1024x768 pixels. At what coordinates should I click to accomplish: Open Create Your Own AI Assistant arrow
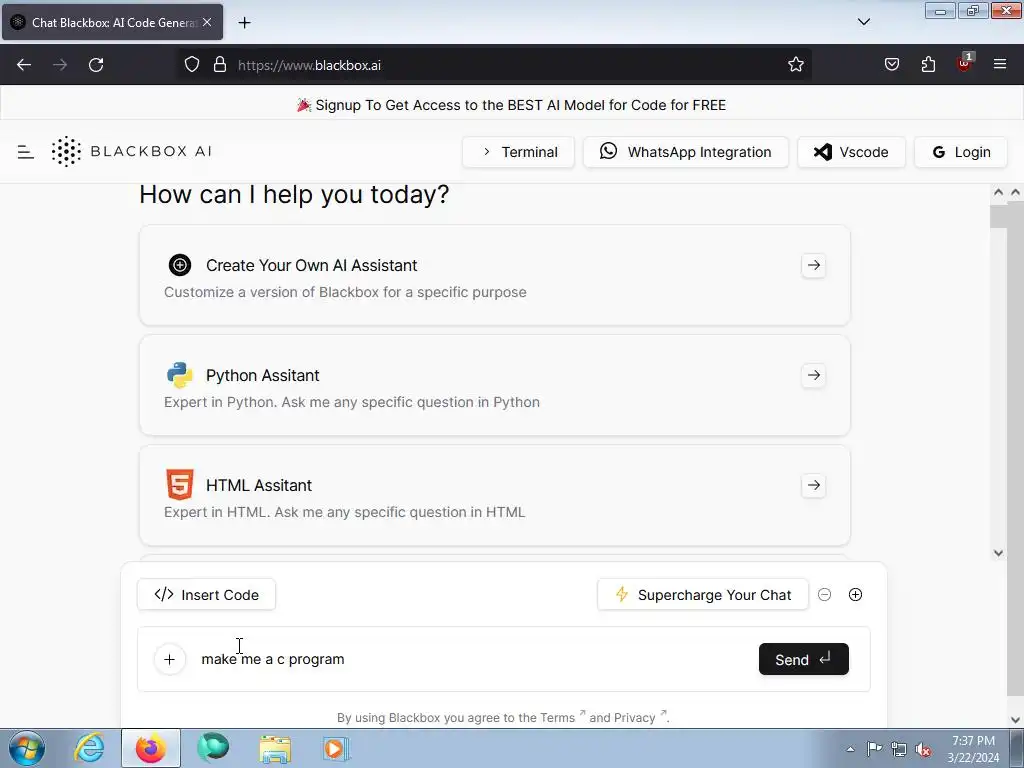pyautogui.click(x=814, y=265)
